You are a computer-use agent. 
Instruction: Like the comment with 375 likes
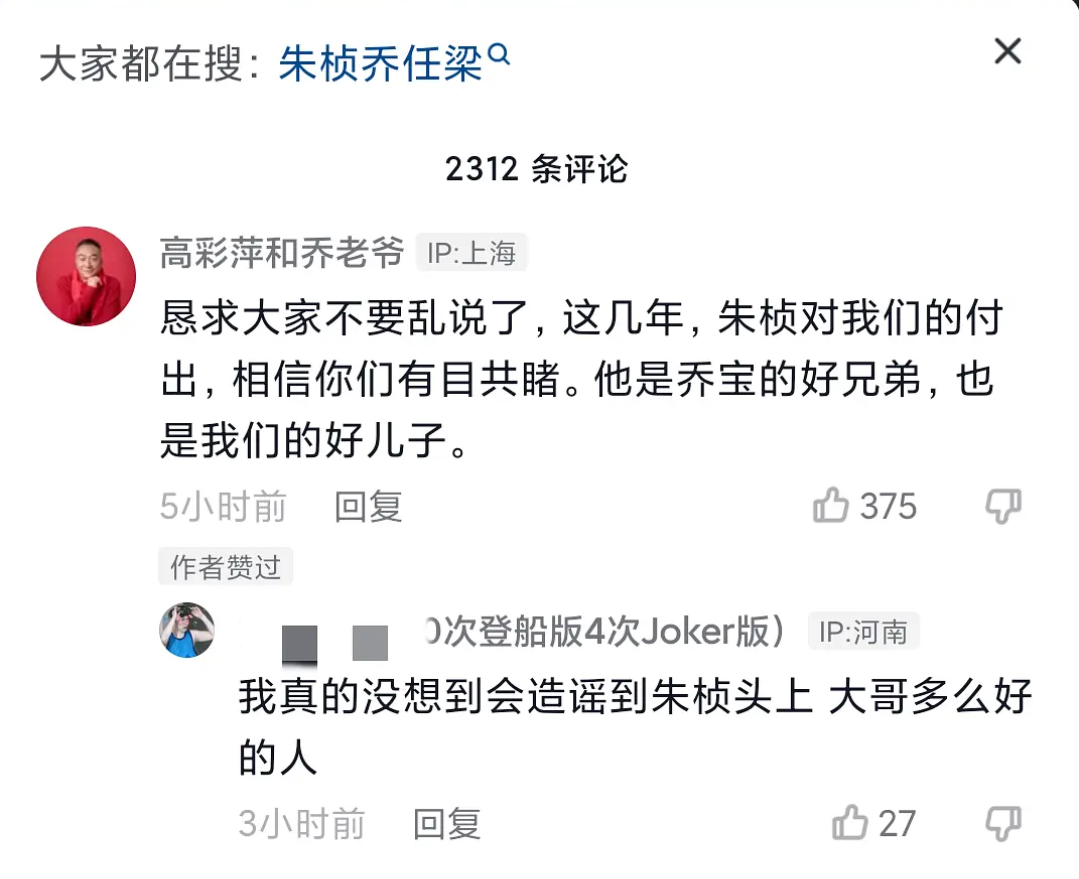tap(831, 506)
